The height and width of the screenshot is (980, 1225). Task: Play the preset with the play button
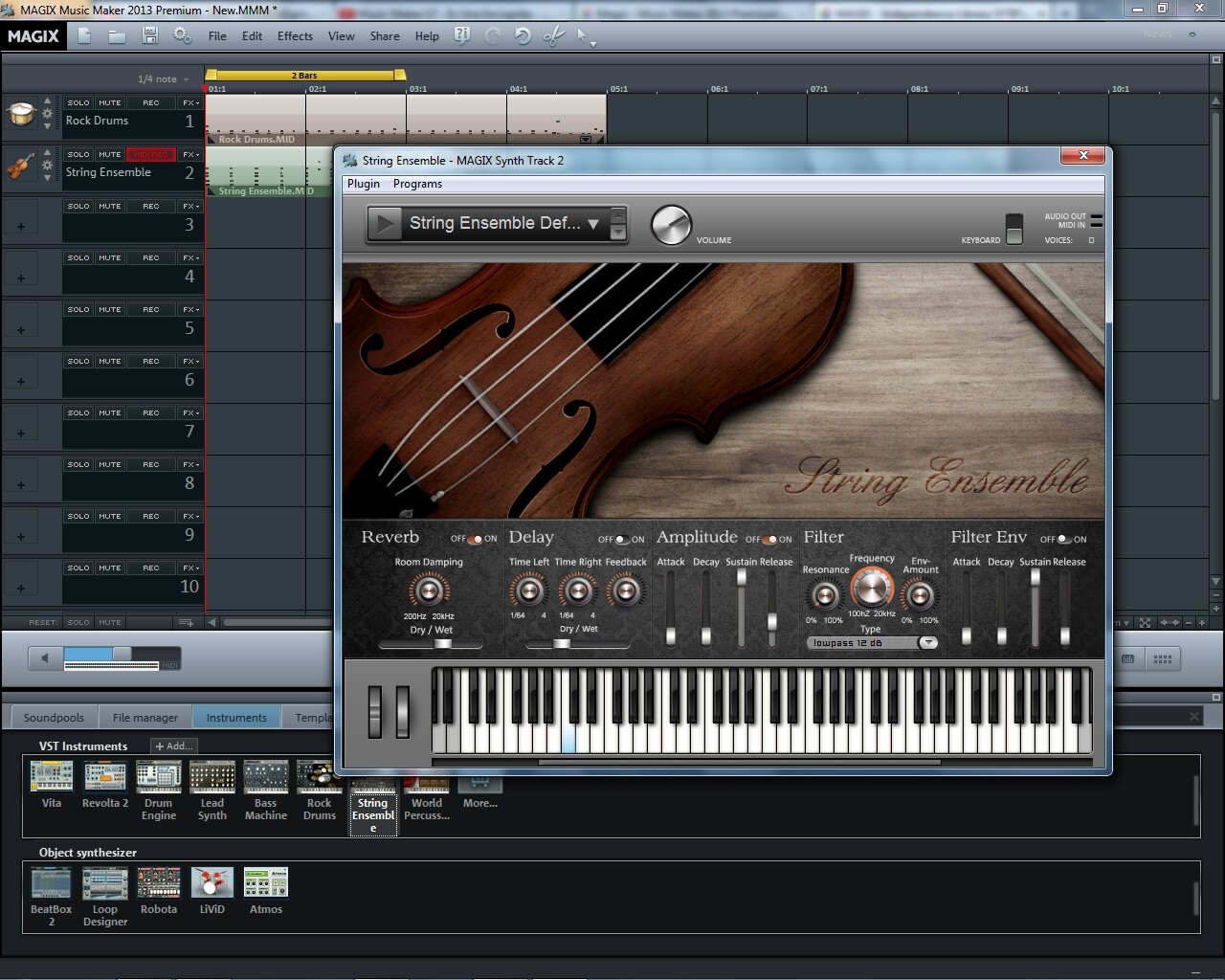click(x=385, y=224)
